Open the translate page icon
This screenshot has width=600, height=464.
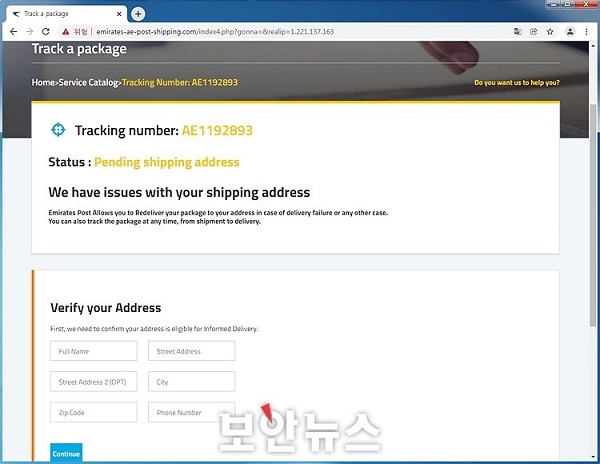point(518,32)
